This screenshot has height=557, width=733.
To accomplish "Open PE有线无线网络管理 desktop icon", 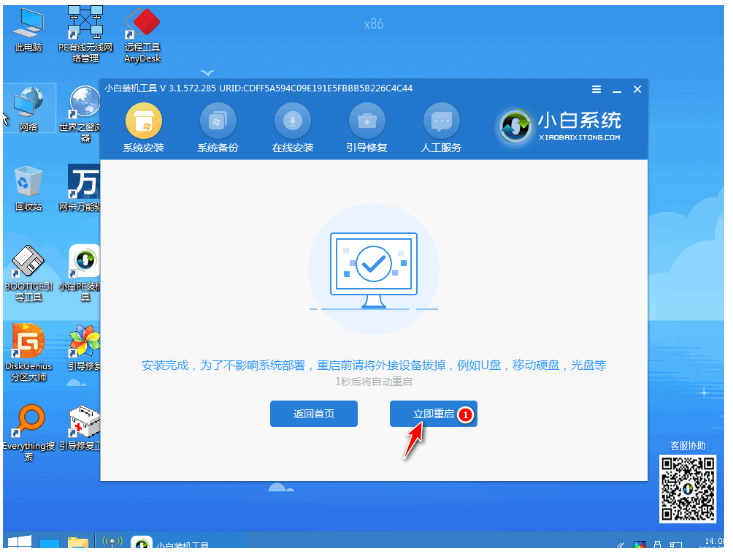I will pos(86,35).
